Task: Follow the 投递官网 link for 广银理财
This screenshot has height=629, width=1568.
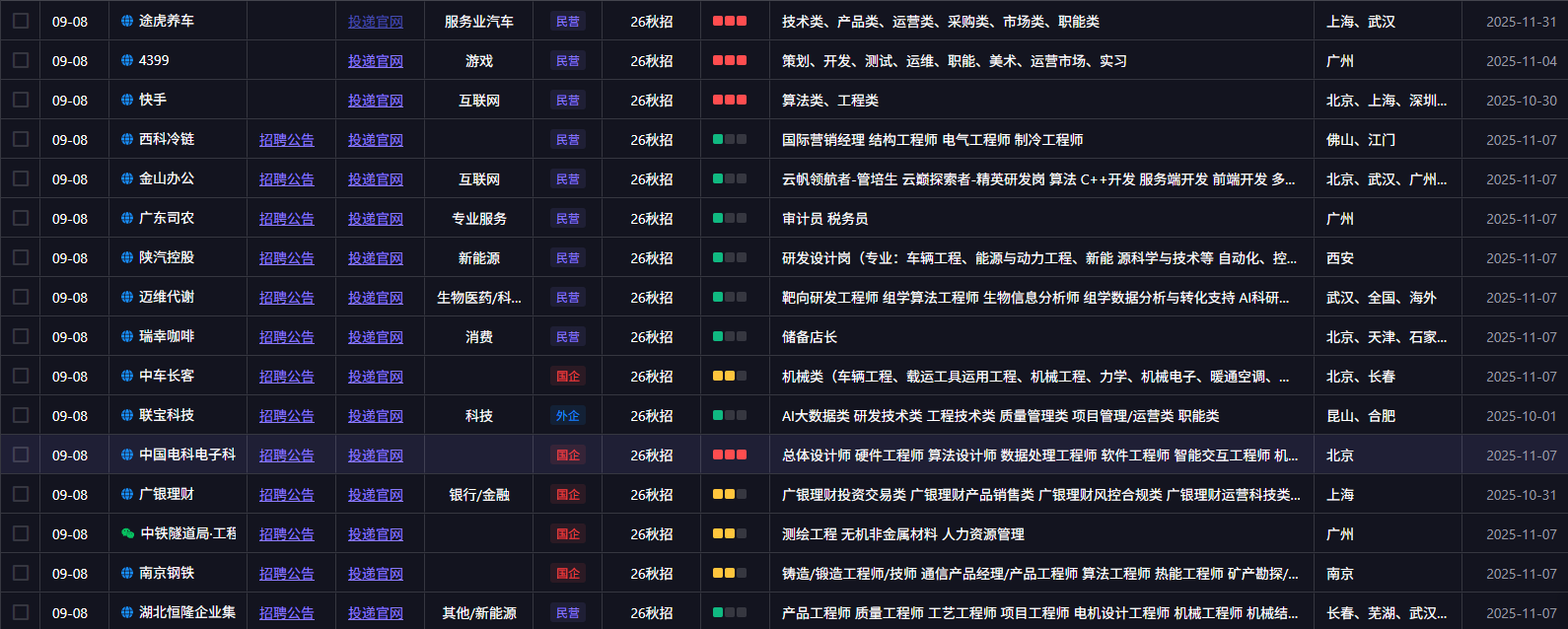Action: click(x=376, y=495)
